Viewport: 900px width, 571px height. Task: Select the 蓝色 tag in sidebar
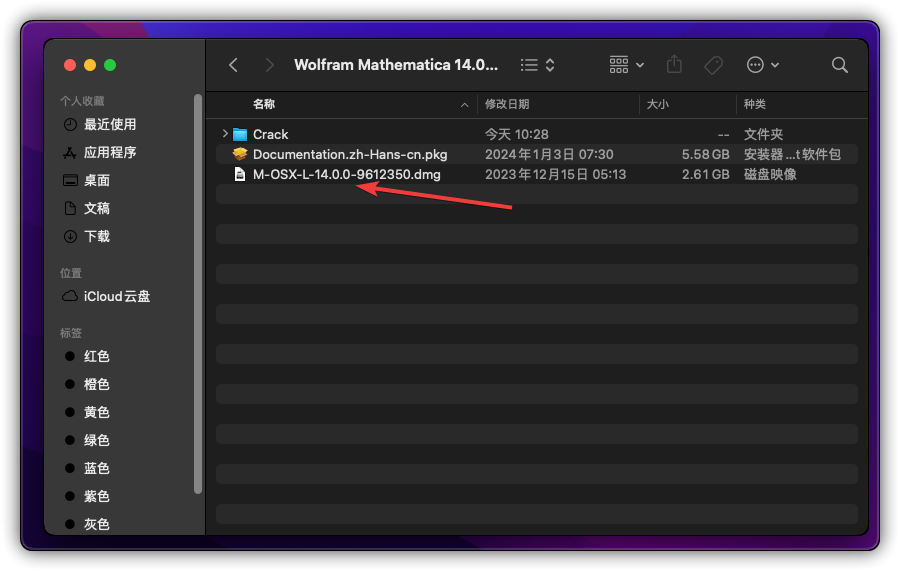point(96,468)
